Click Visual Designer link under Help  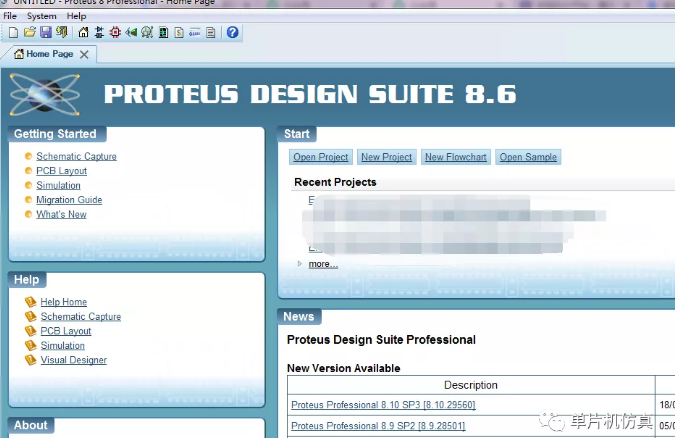click(x=73, y=360)
